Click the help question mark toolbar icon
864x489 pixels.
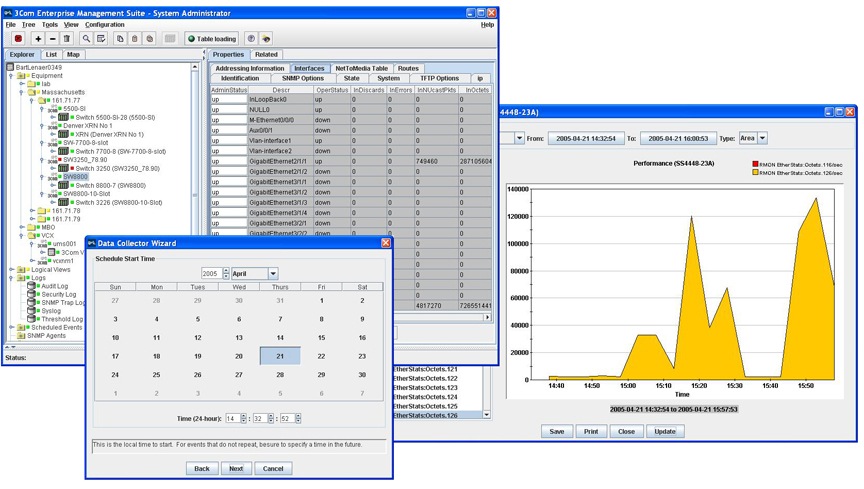point(251,39)
